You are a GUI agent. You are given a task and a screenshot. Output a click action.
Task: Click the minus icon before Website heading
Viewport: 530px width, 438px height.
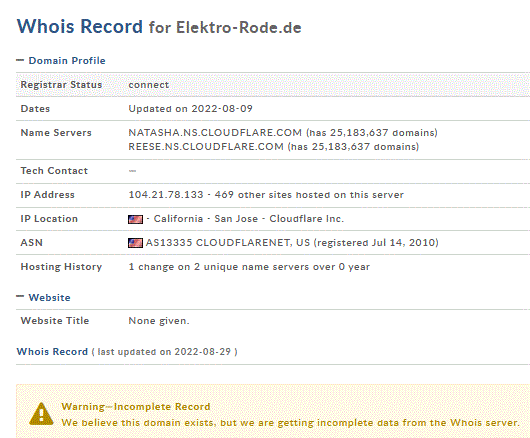(x=20, y=297)
